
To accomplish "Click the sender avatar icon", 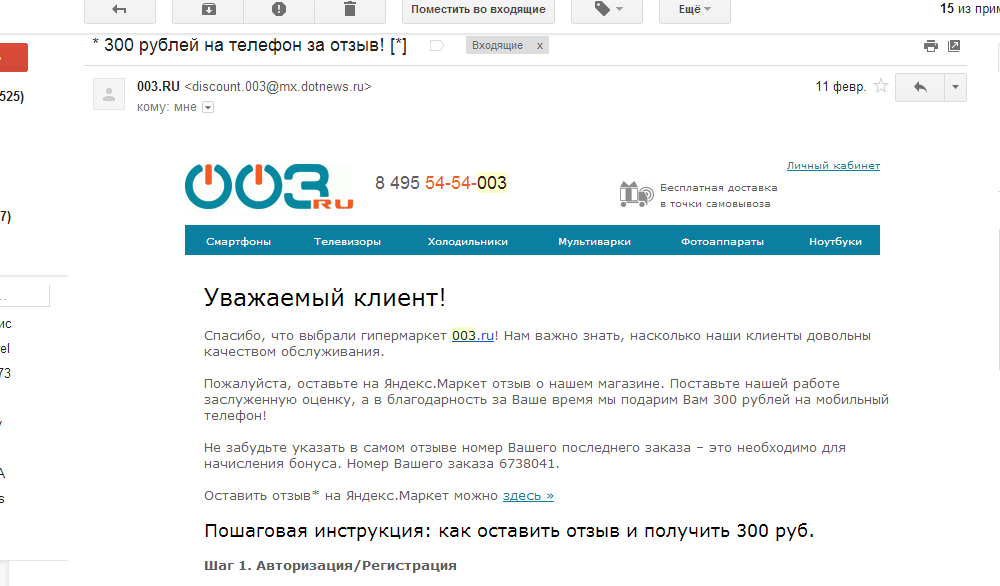I will tap(109, 94).
